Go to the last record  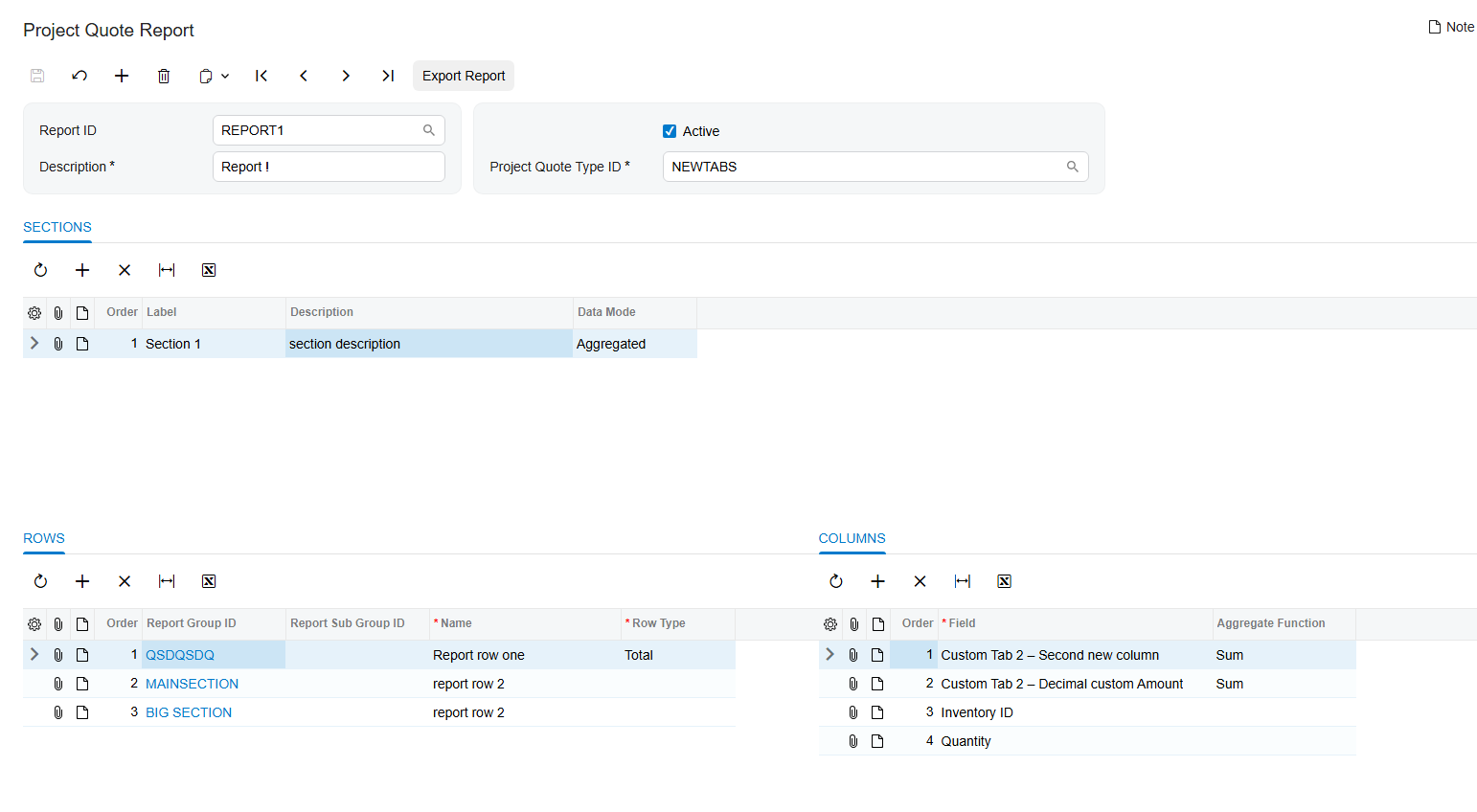pyautogui.click(x=388, y=76)
